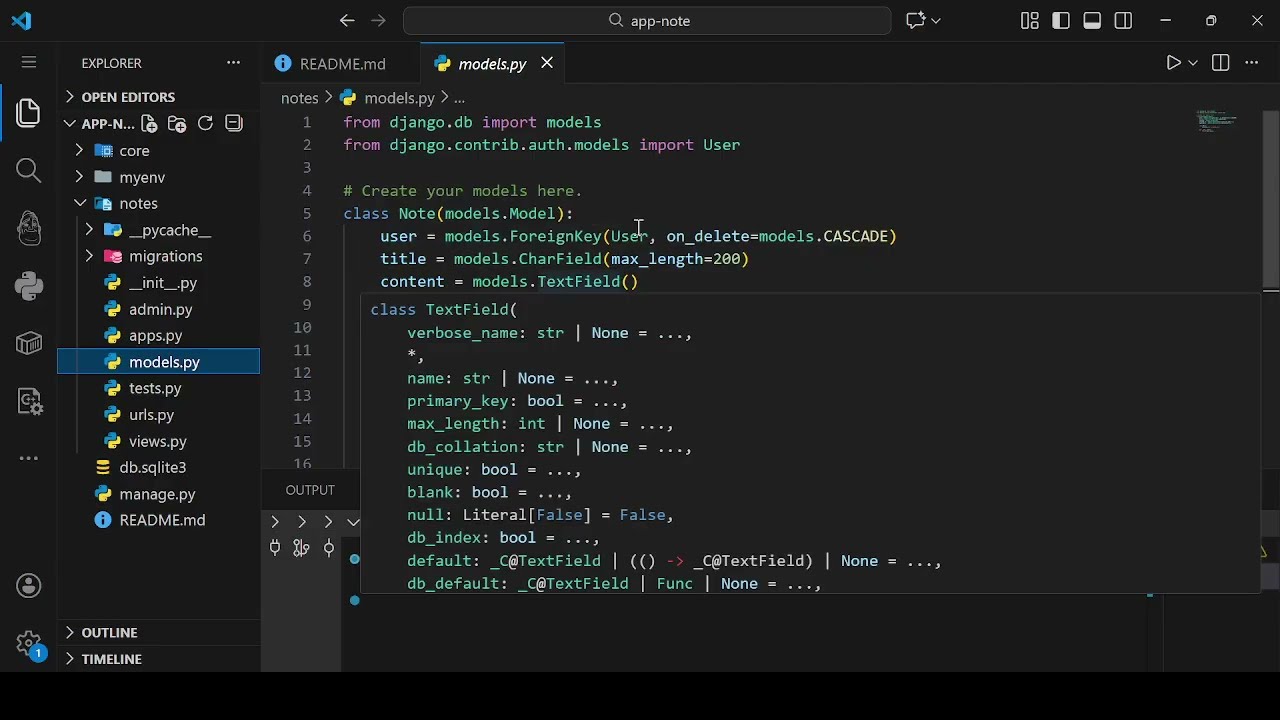Toggle the secondary side bar visibility
1280x720 pixels.
pos(1123,20)
